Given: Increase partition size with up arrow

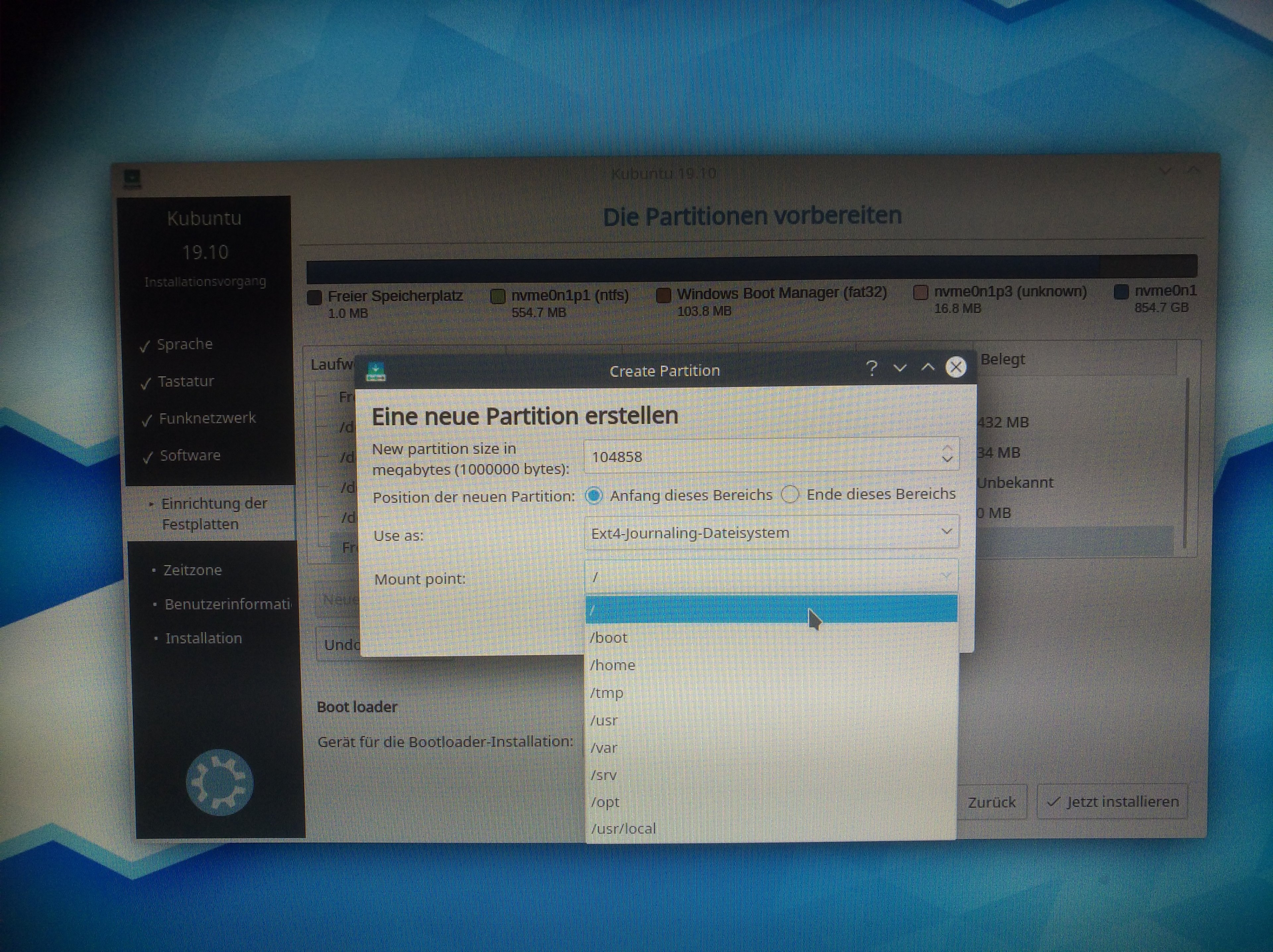Looking at the screenshot, I should (x=947, y=449).
